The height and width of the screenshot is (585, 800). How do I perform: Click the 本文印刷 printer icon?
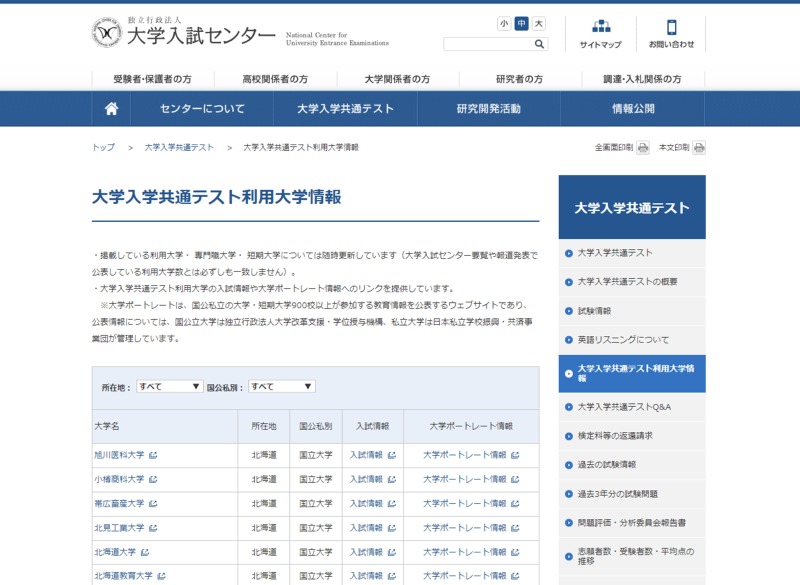click(699, 148)
